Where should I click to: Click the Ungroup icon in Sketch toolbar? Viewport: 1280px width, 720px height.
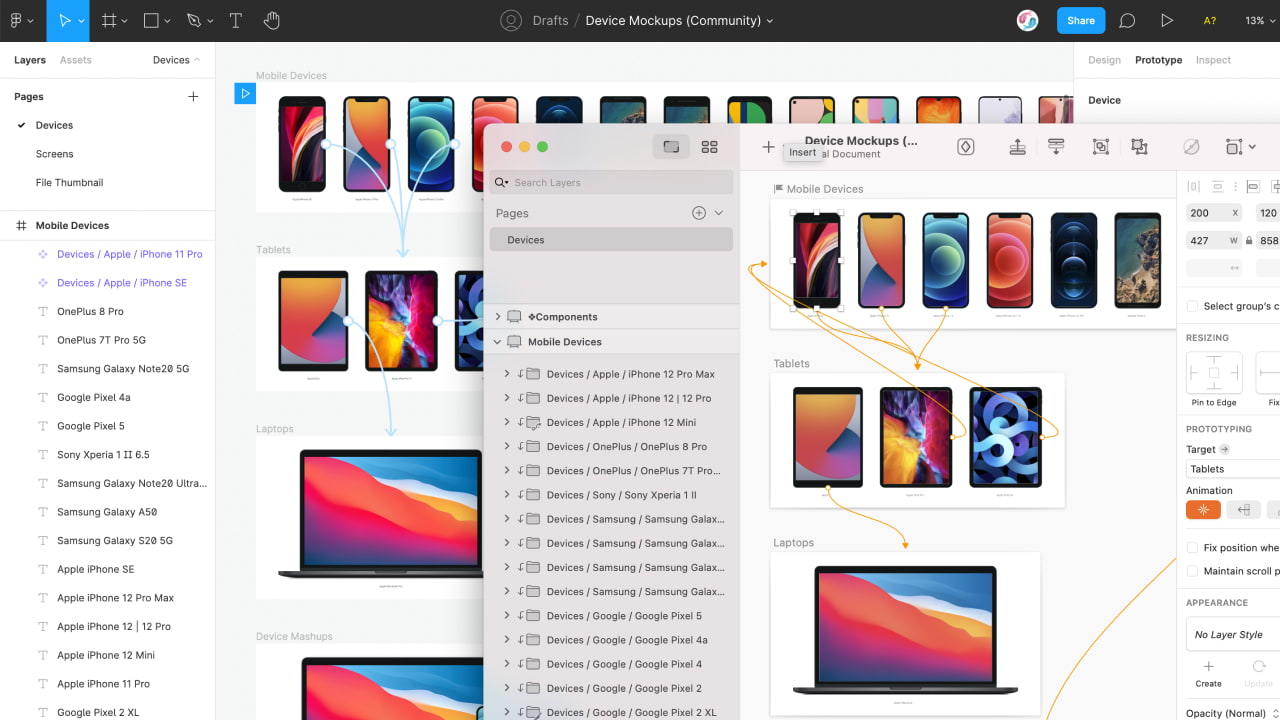coord(1139,146)
